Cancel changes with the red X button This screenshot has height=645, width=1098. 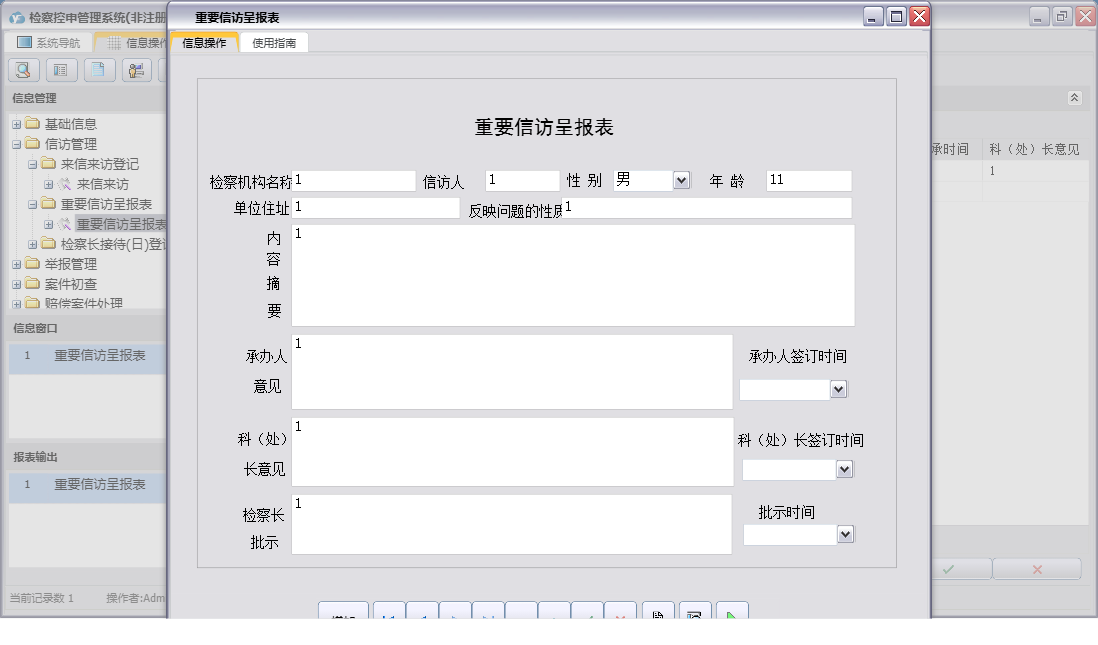click(x=1037, y=568)
